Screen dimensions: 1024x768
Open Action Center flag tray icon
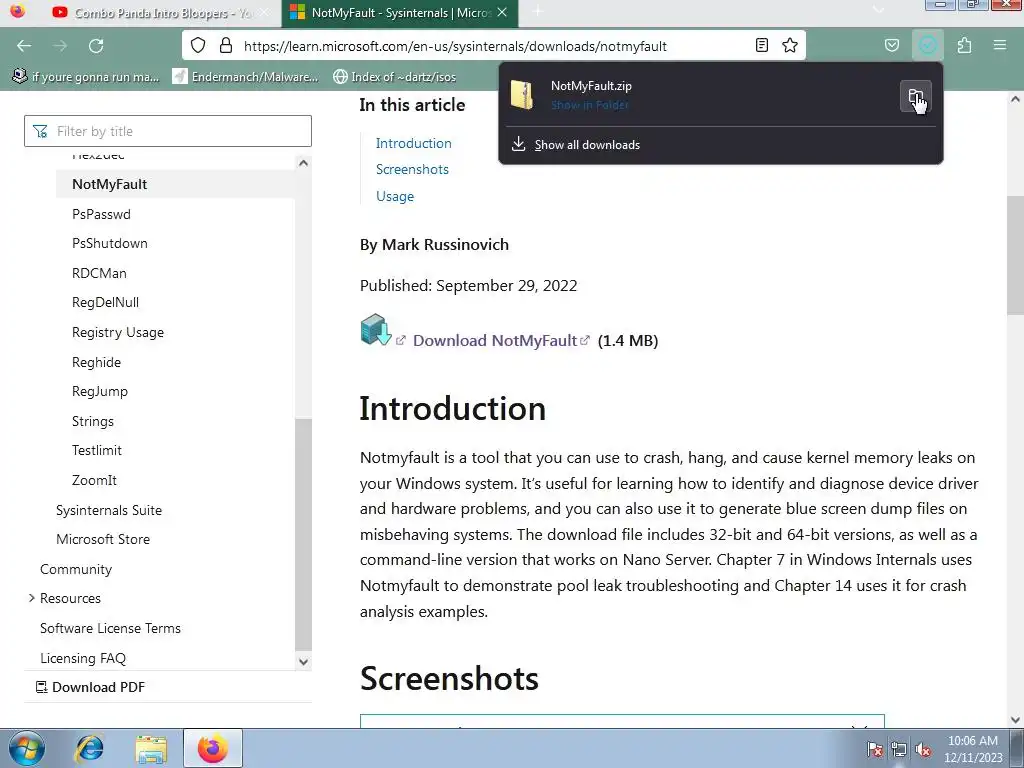[x=874, y=749]
